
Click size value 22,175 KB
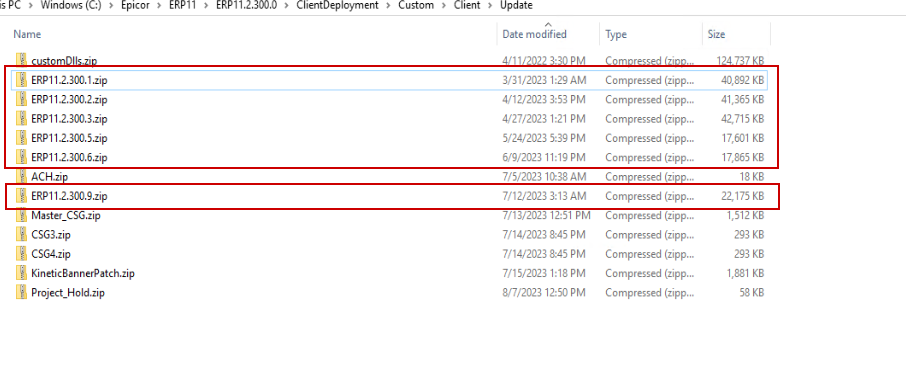(x=742, y=196)
